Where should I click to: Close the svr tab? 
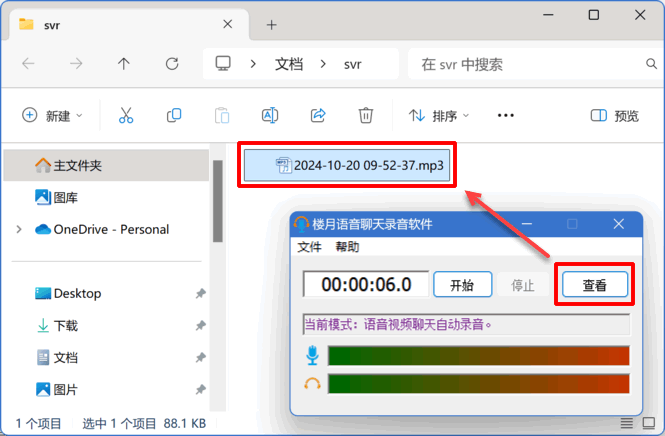coord(228,24)
